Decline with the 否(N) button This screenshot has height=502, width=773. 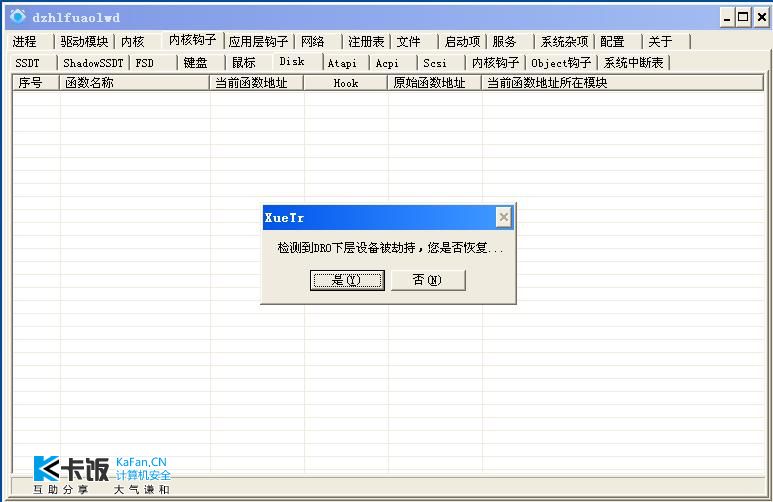[428, 280]
